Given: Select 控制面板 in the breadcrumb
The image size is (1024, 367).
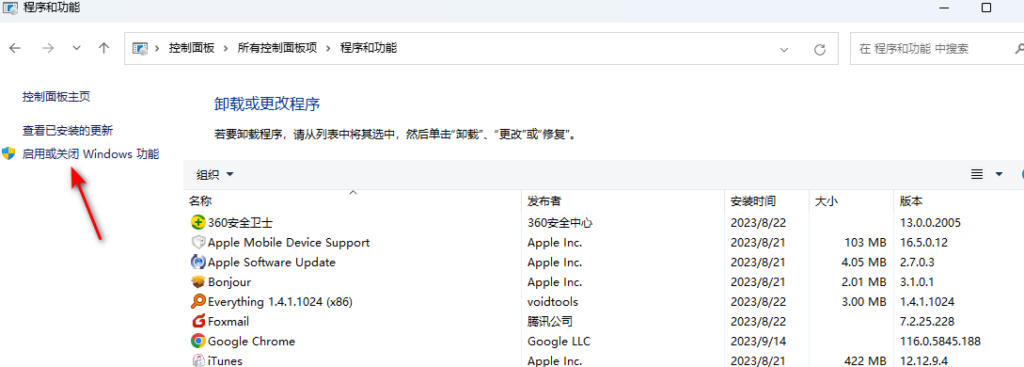Looking at the screenshot, I should point(191,48).
